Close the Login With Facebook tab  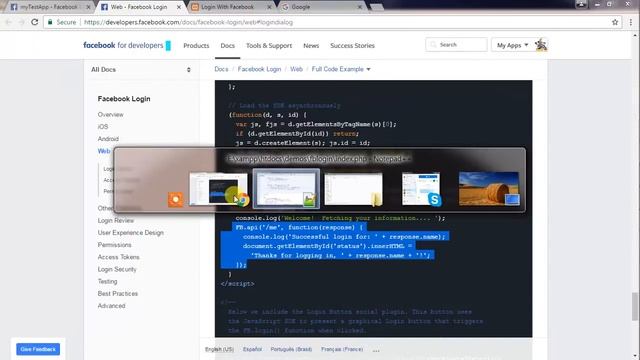(x=269, y=7)
